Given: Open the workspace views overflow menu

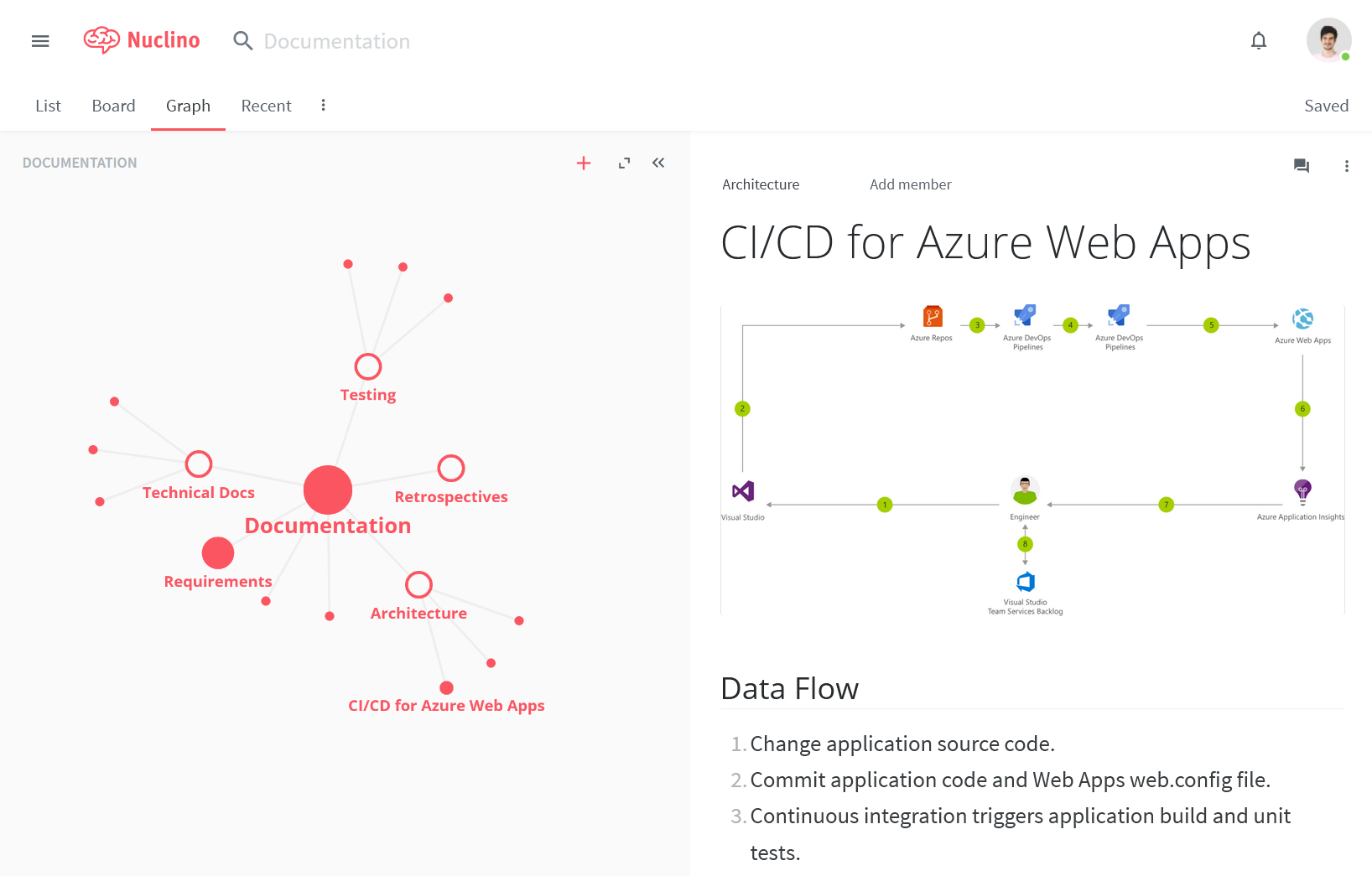Looking at the screenshot, I should click(323, 105).
